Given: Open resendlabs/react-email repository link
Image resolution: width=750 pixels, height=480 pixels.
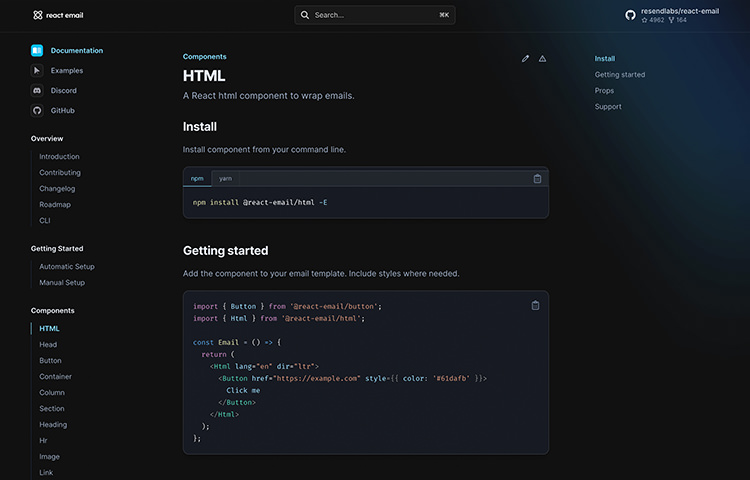Looking at the screenshot, I should (680, 11).
